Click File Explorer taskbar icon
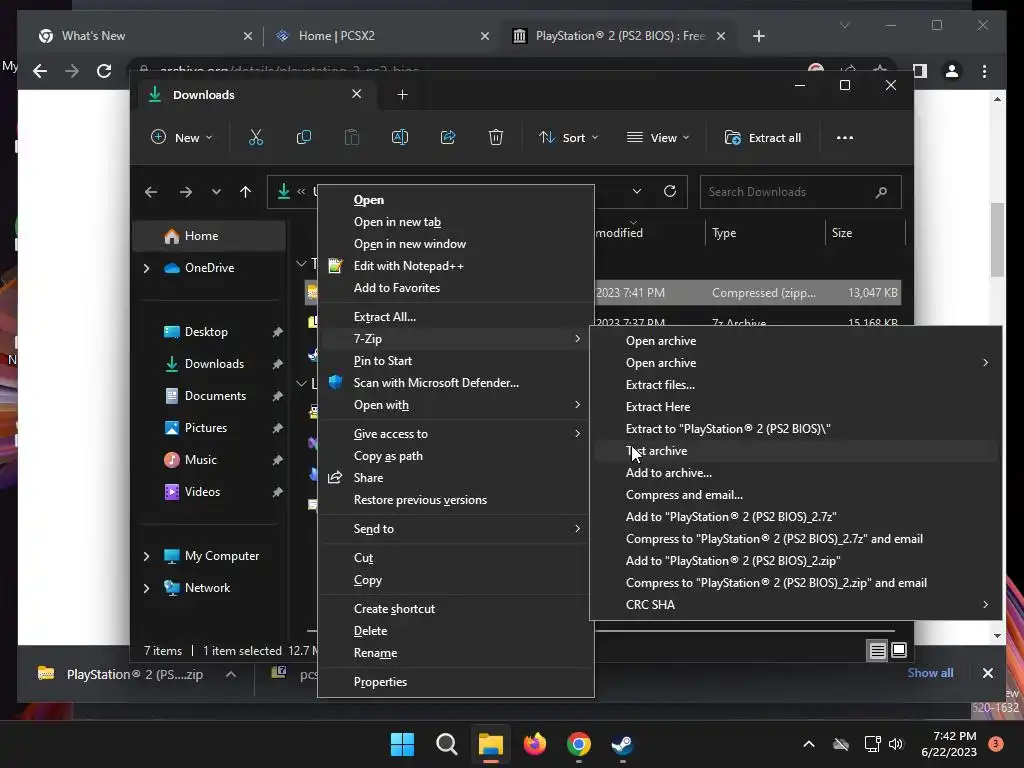Image resolution: width=1024 pixels, height=768 pixels. point(490,744)
